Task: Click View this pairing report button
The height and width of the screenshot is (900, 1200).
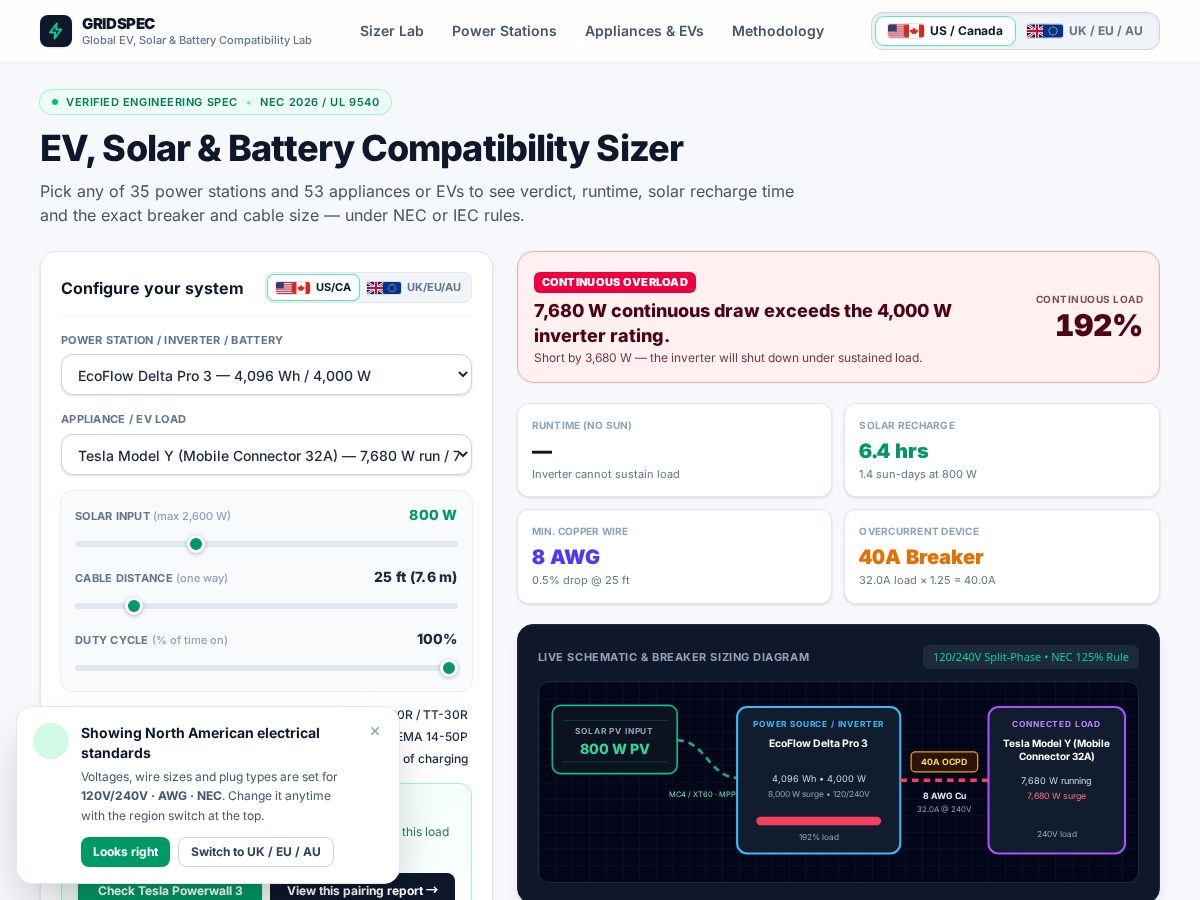Action: pos(362,889)
